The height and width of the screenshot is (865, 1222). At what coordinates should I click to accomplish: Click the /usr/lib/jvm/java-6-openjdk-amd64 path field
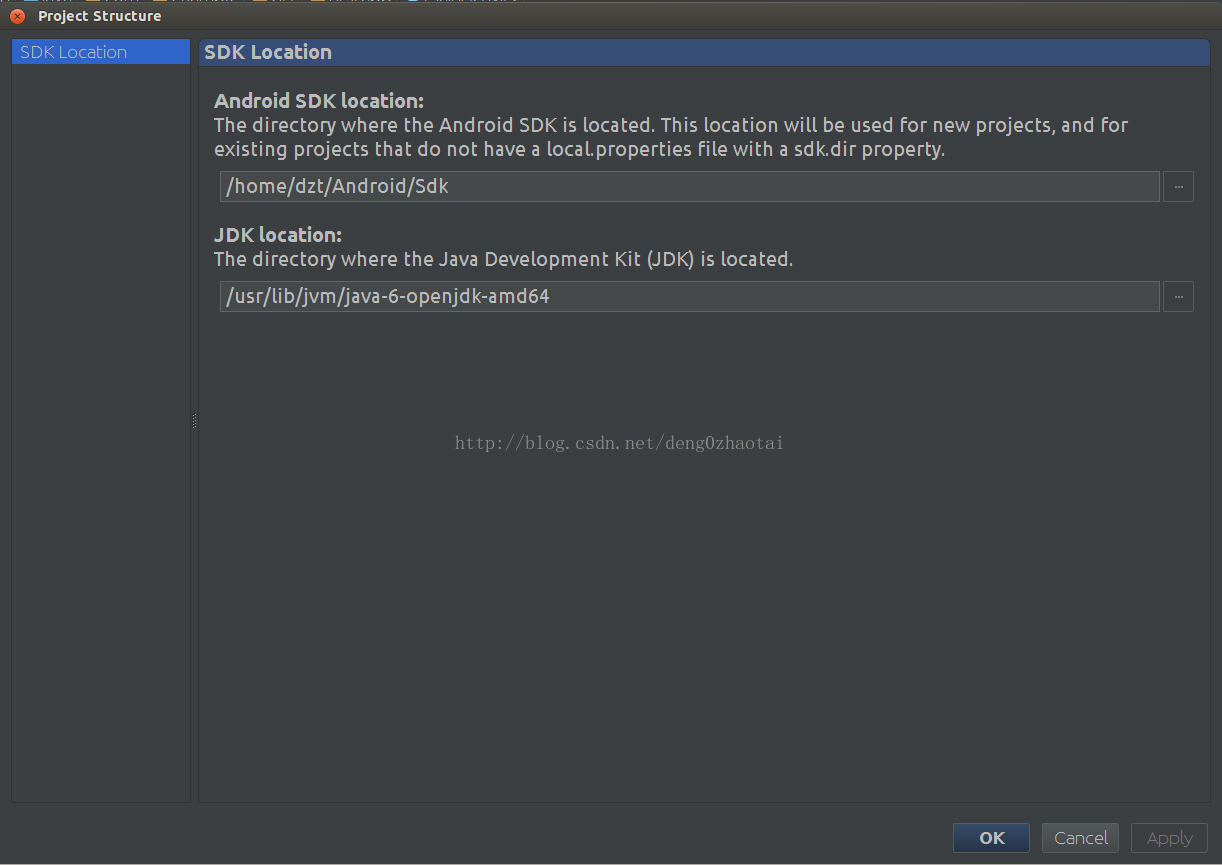tap(690, 296)
